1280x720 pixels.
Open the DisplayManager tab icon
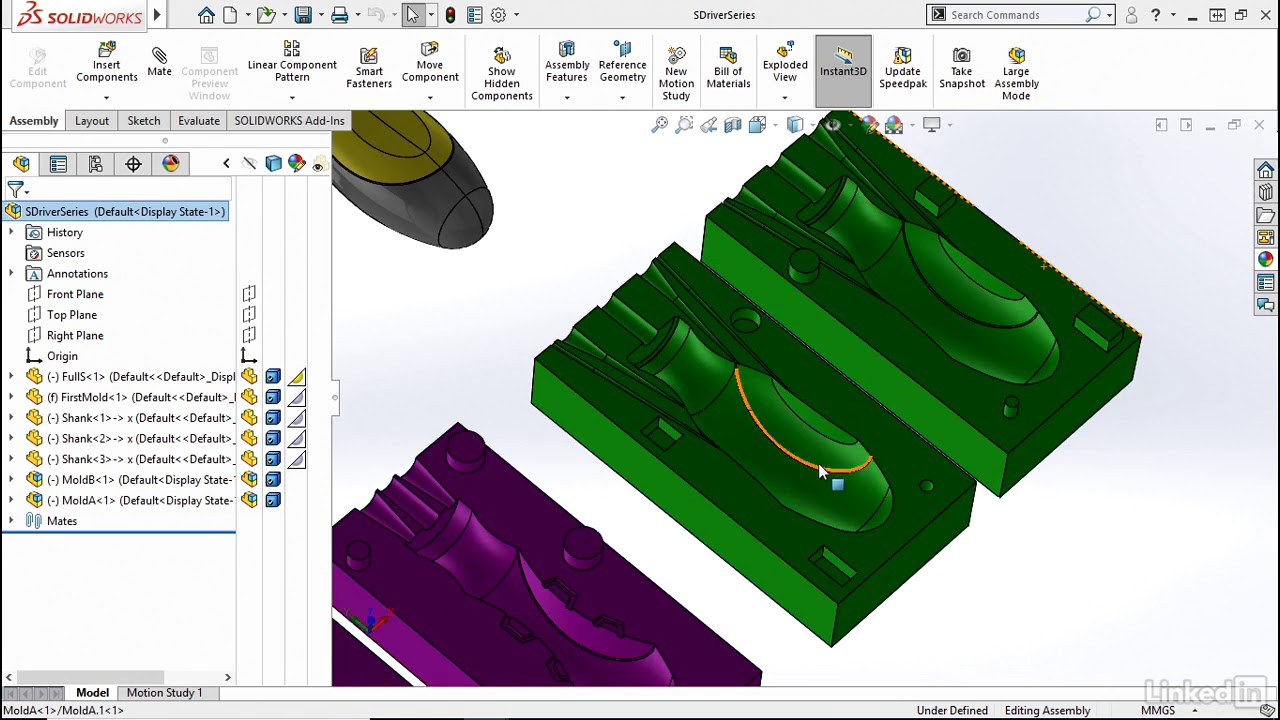[x=171, y=164]
